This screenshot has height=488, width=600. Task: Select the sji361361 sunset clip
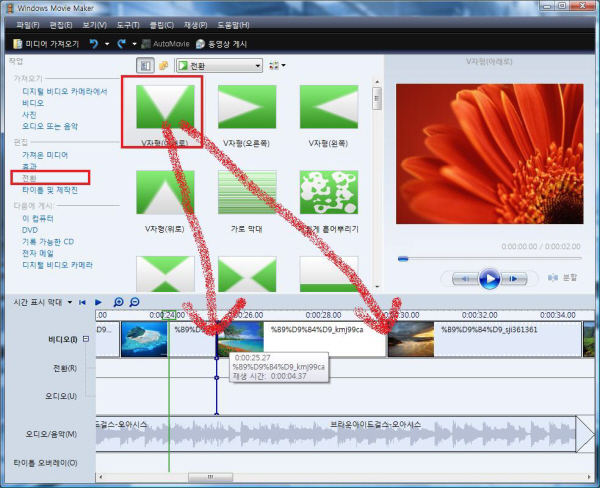(484, 339)
